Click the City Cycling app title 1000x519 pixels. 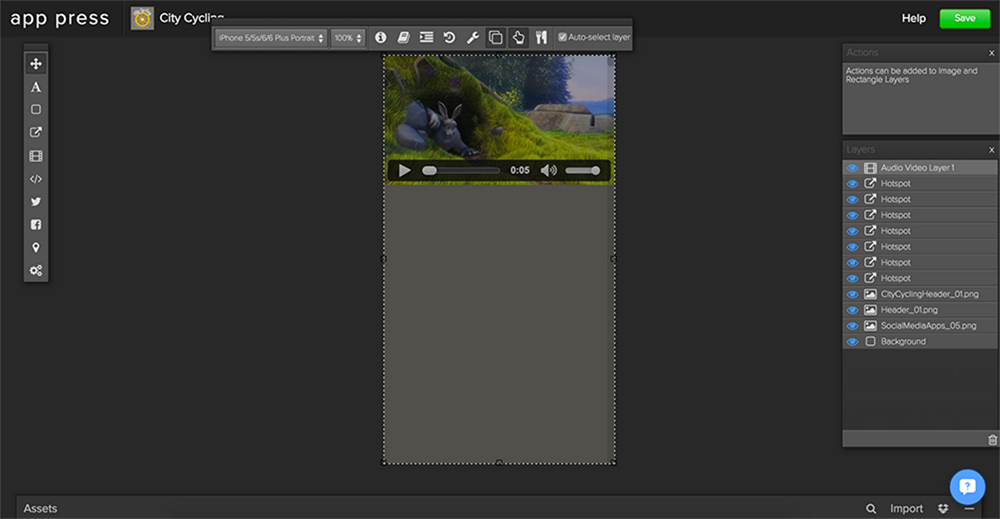[191, 18]
